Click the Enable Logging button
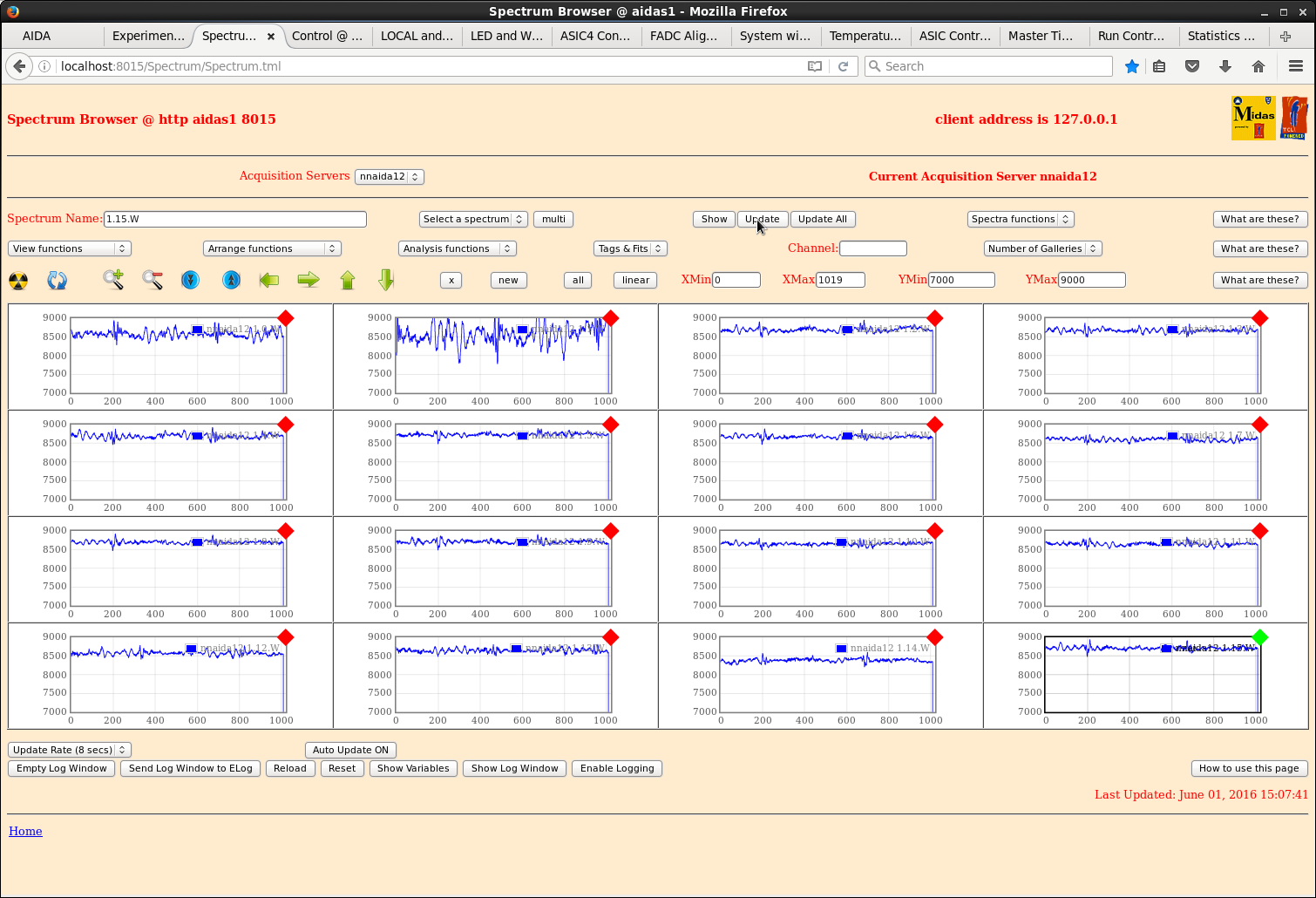Screen dimensions: 1316x898 pyautogui.click(x=617, y=768)
